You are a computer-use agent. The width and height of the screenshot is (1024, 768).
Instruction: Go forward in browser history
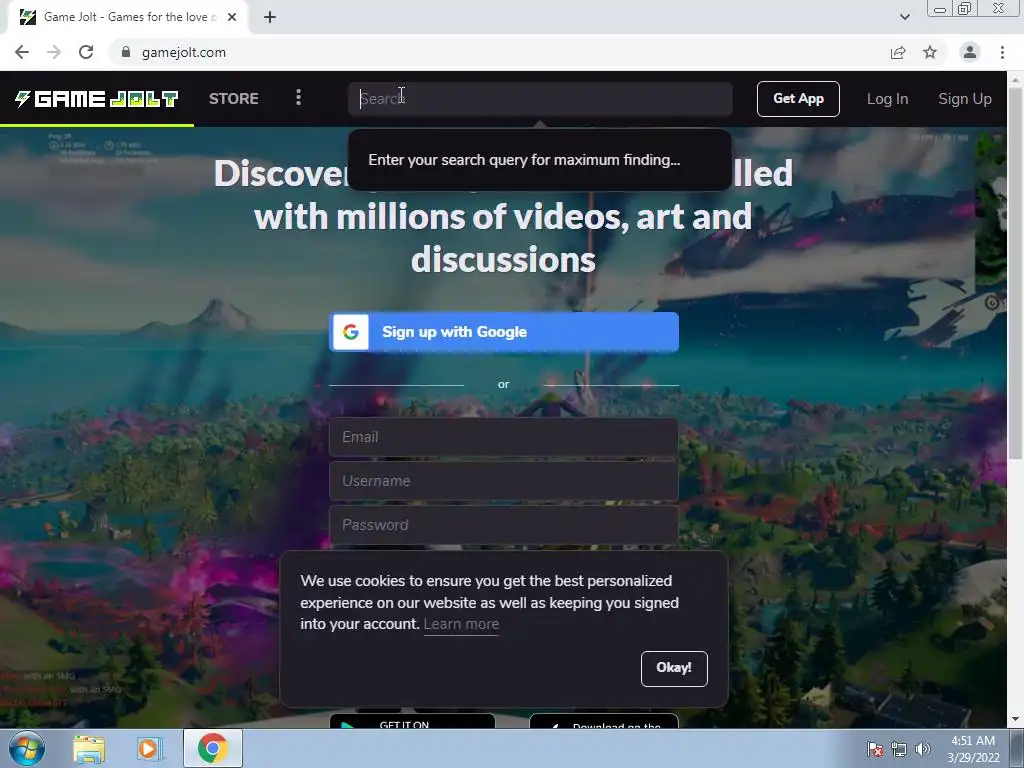(54, 52)
